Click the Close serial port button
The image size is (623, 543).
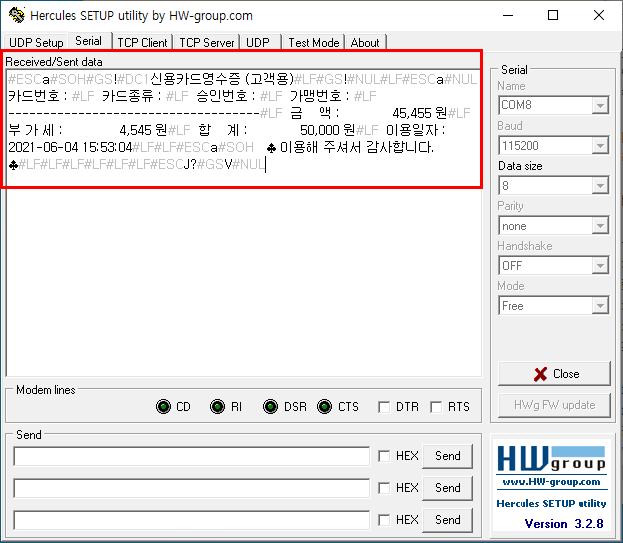(554, 374)
